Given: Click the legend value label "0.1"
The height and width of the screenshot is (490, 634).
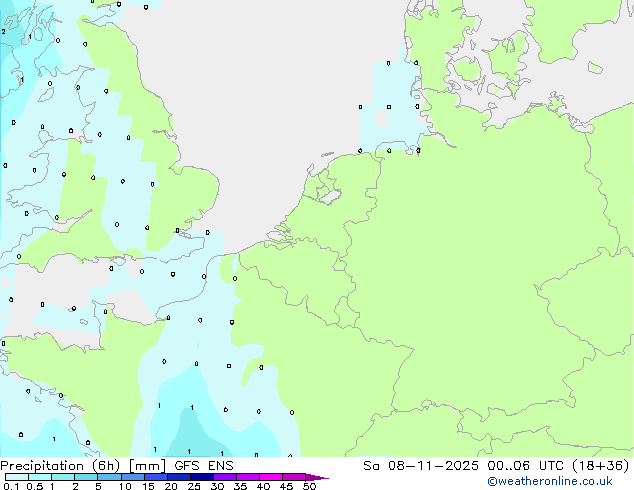Looking at the screenshot, I should pyautogui.click(x=11, y=486).
